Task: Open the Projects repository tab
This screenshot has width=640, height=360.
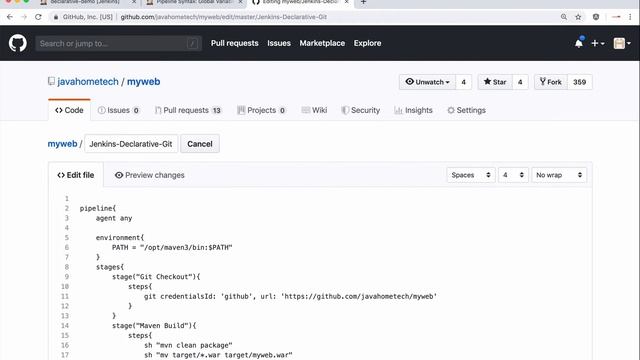Action: click(x=261, y=110)
